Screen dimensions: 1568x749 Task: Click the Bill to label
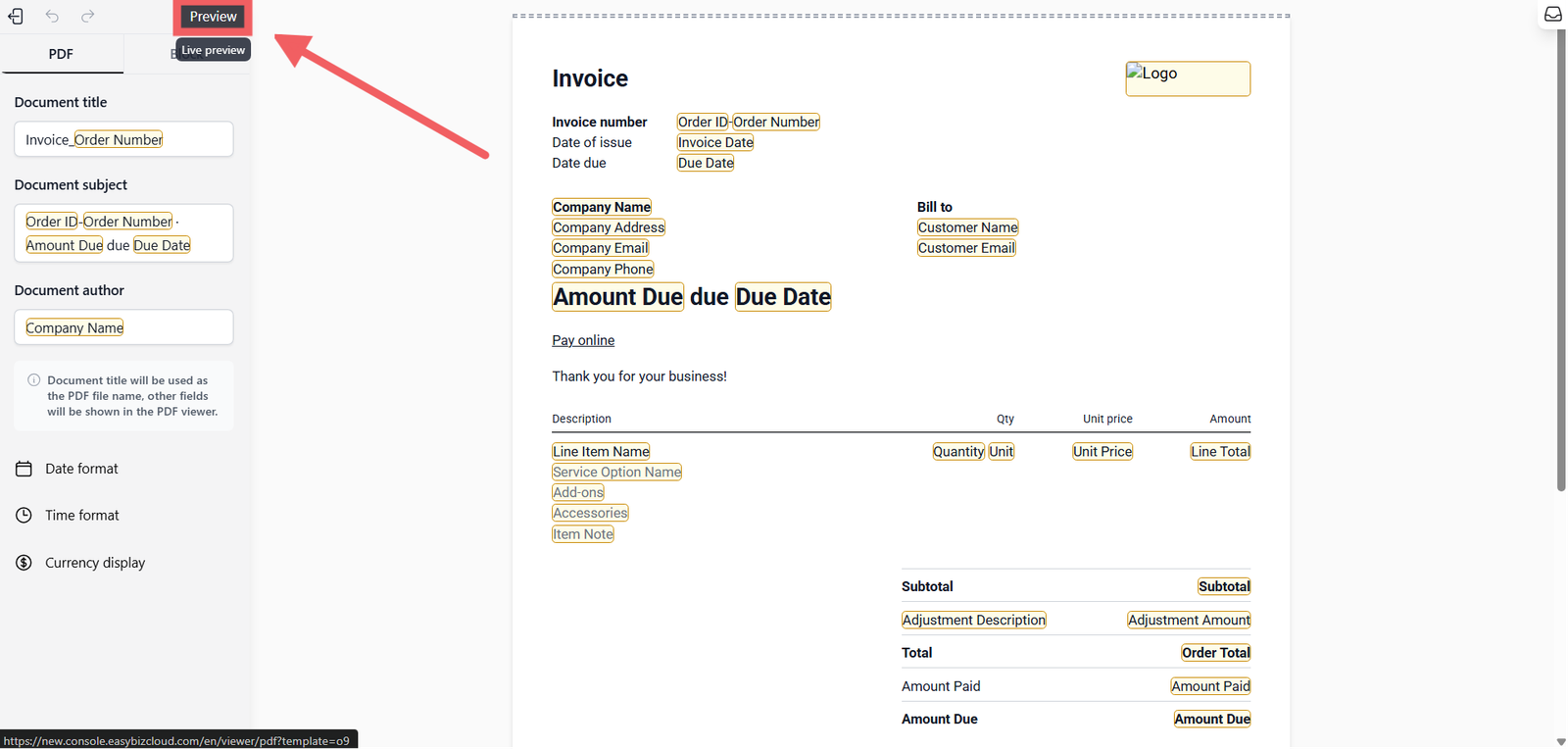pos(935,207)
